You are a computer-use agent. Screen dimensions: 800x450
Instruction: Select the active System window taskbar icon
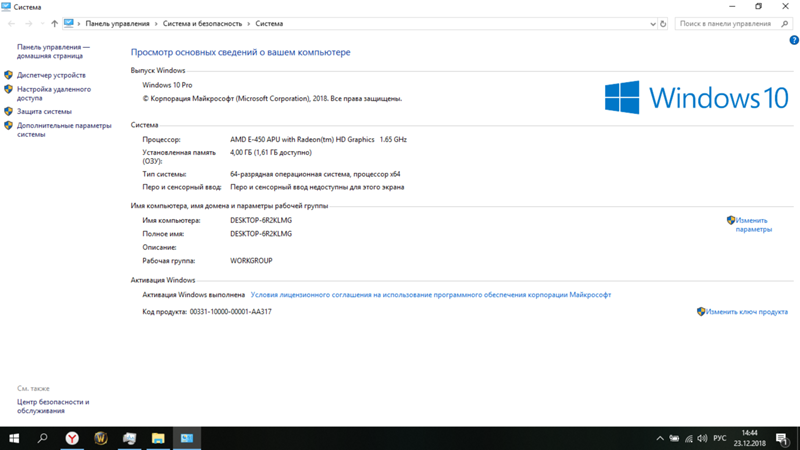point(187,438)
